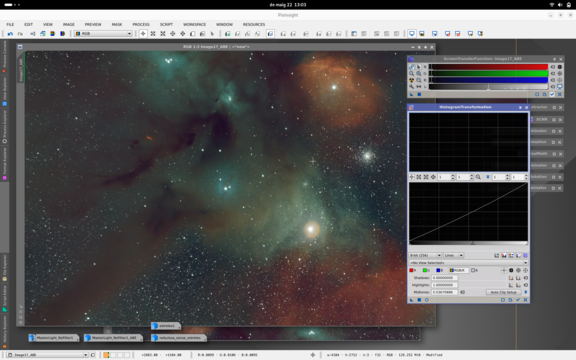This screenshot has width=576, height=360.
Task: Select the Readout mode crosshair tool in toolbar
Action: [x=143, y=33]
